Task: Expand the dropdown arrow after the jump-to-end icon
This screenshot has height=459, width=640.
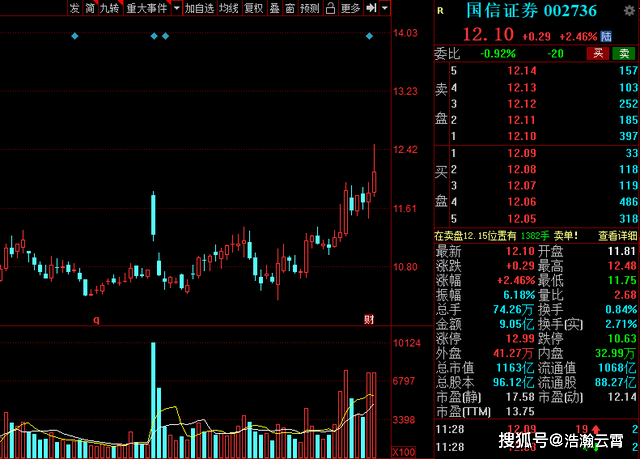Action: point(385,8)
